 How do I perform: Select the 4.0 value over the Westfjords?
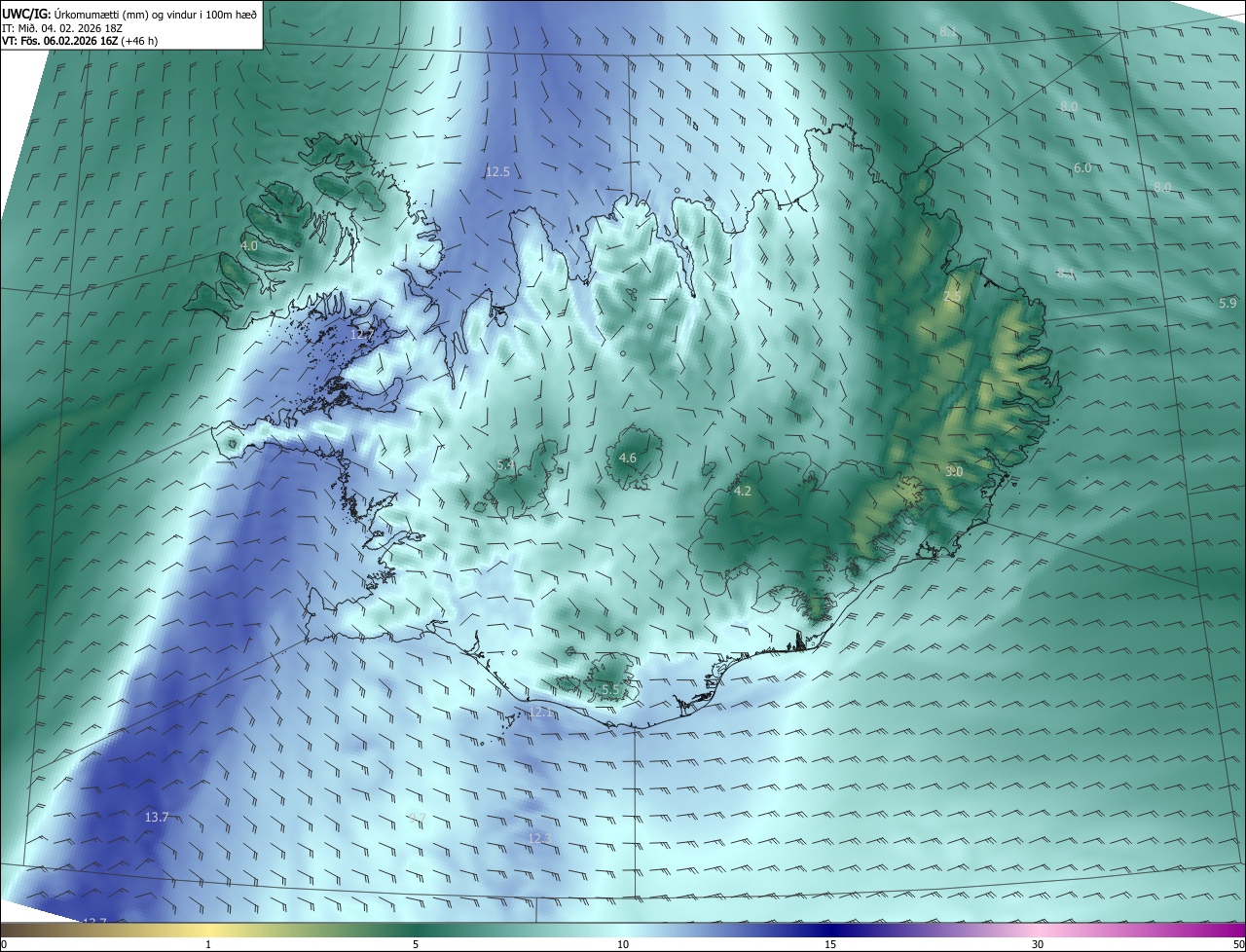249,246
